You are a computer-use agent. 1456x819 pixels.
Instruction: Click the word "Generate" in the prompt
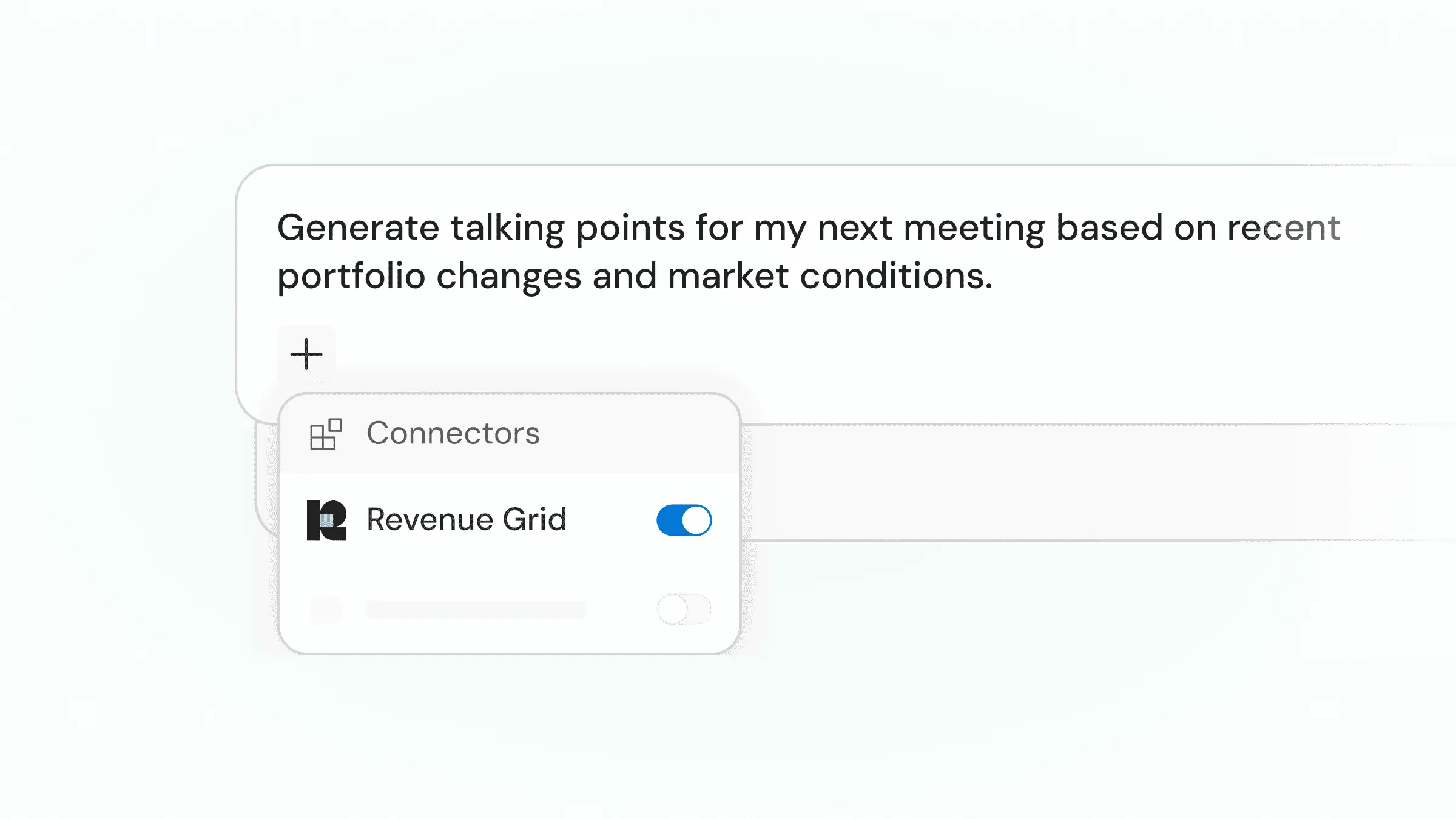(x=358, y=229)
